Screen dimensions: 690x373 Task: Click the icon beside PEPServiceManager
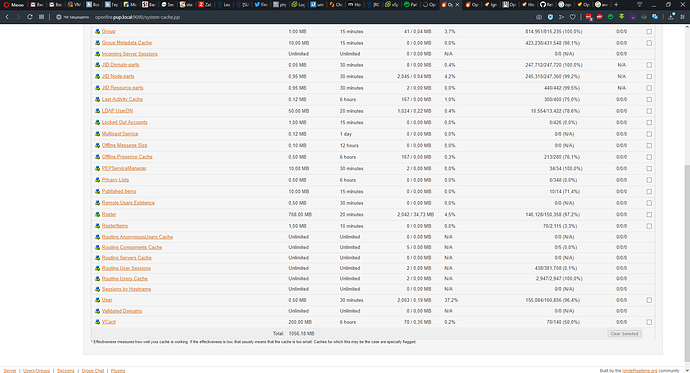point(98,168)
